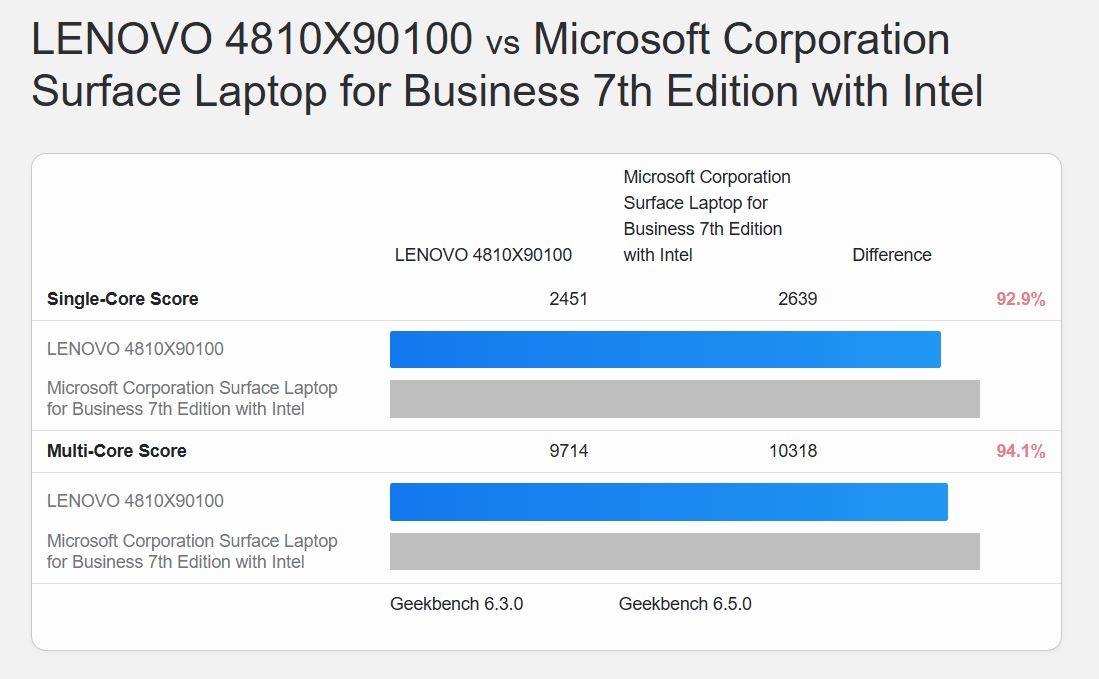Click the gray Microsoft Single-Core score bar
This screenshot has width=1099, height=679.
click(684, 398)
